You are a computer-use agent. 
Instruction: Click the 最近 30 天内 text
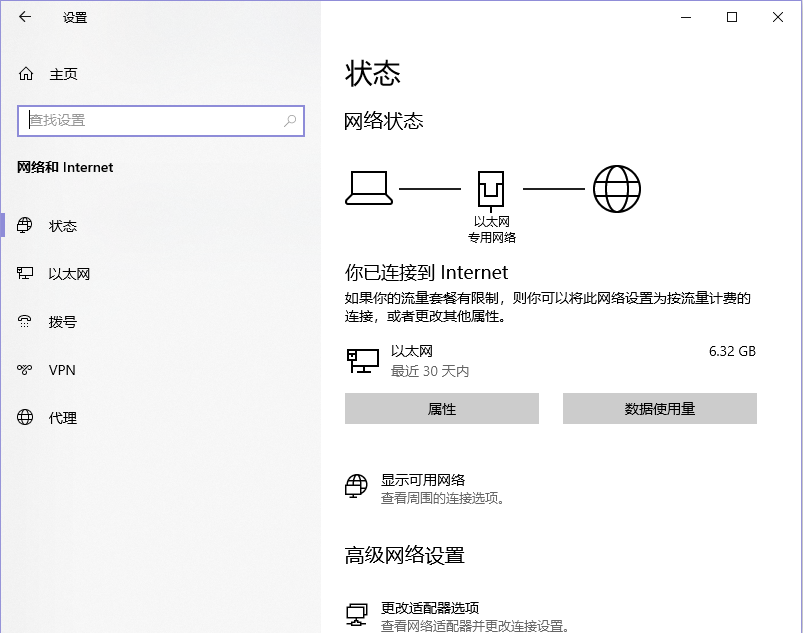point(430,371)
